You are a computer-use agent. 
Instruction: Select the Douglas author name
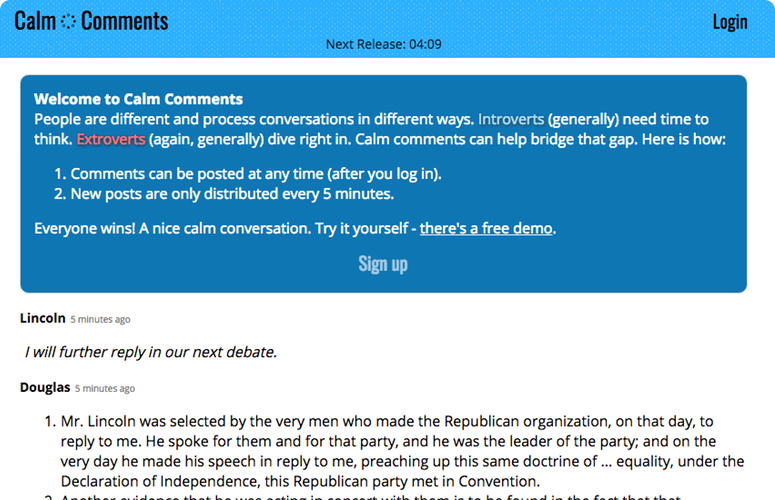point(45,387)
